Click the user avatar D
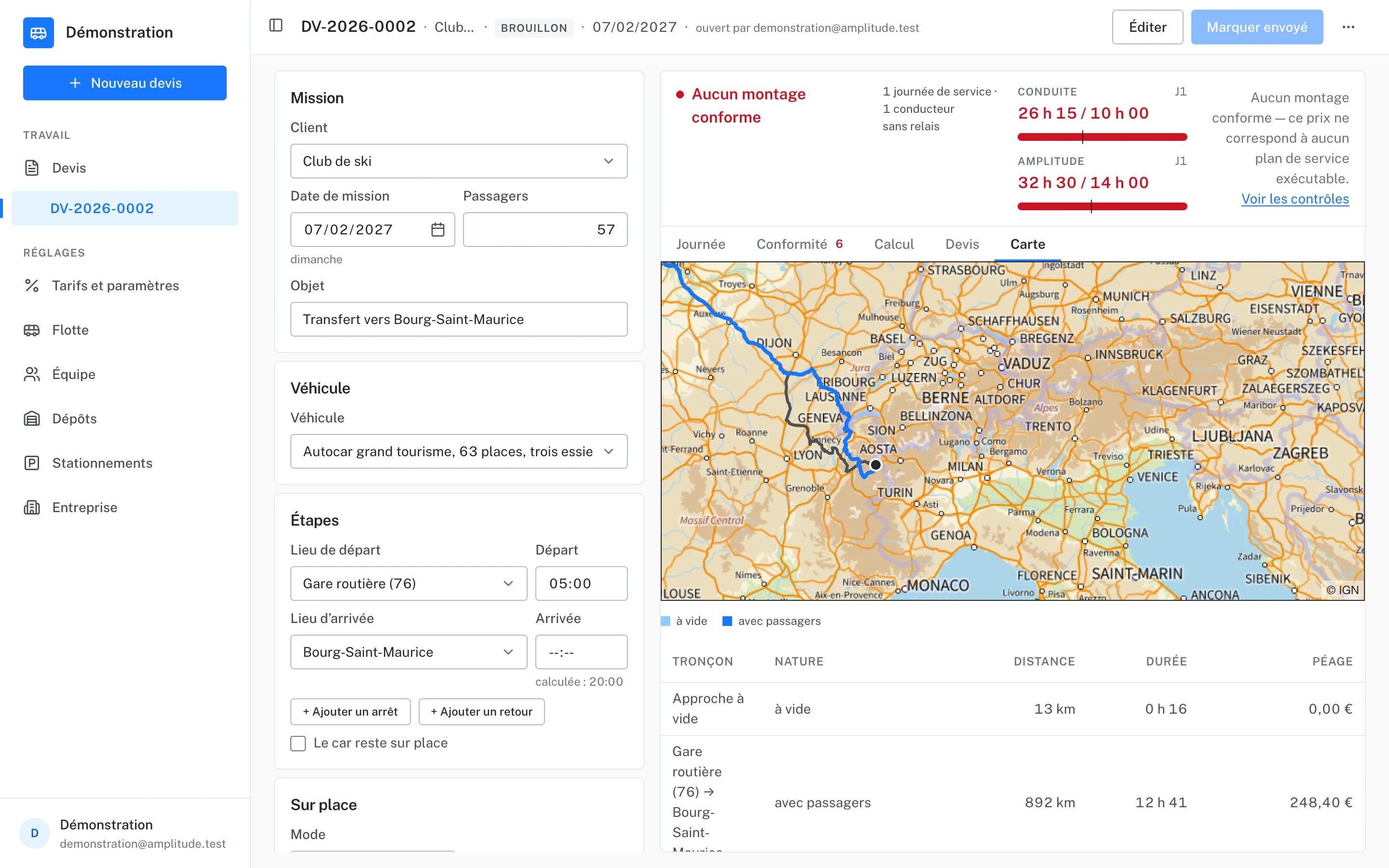The height and width of the screenshot is (868, 1389). tap(34, 833)
